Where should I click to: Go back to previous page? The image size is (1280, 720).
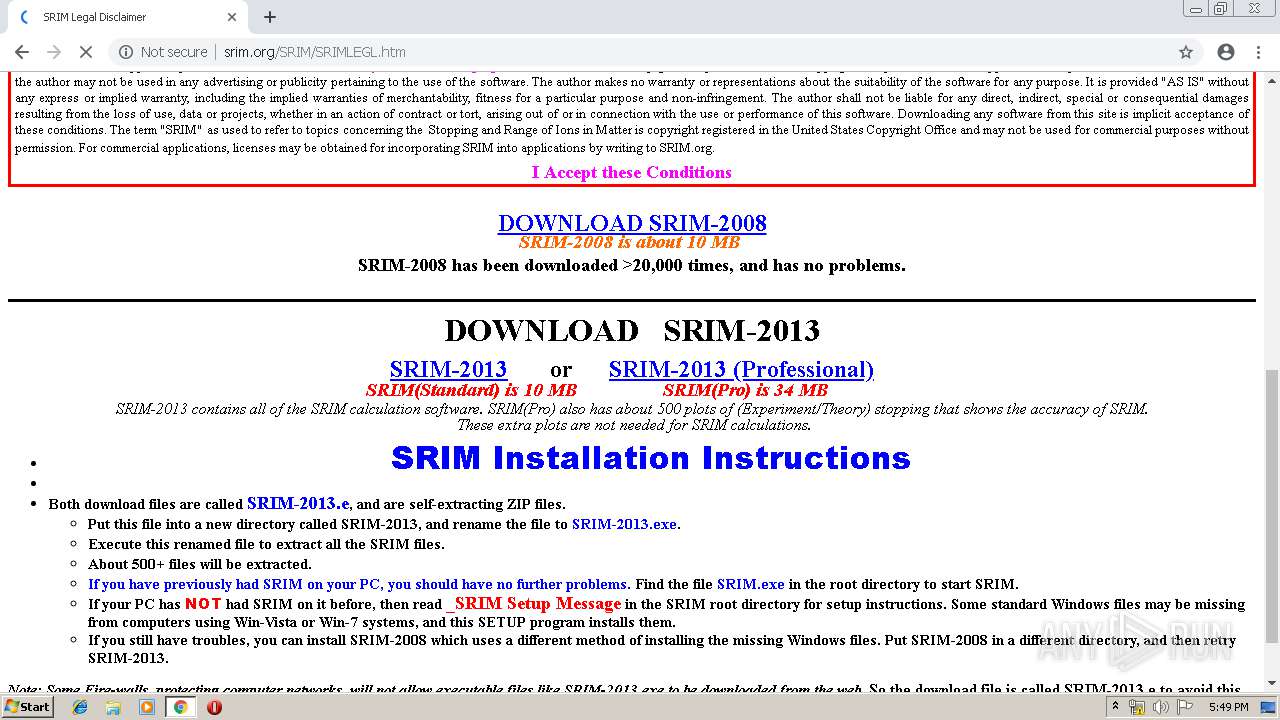22,52
